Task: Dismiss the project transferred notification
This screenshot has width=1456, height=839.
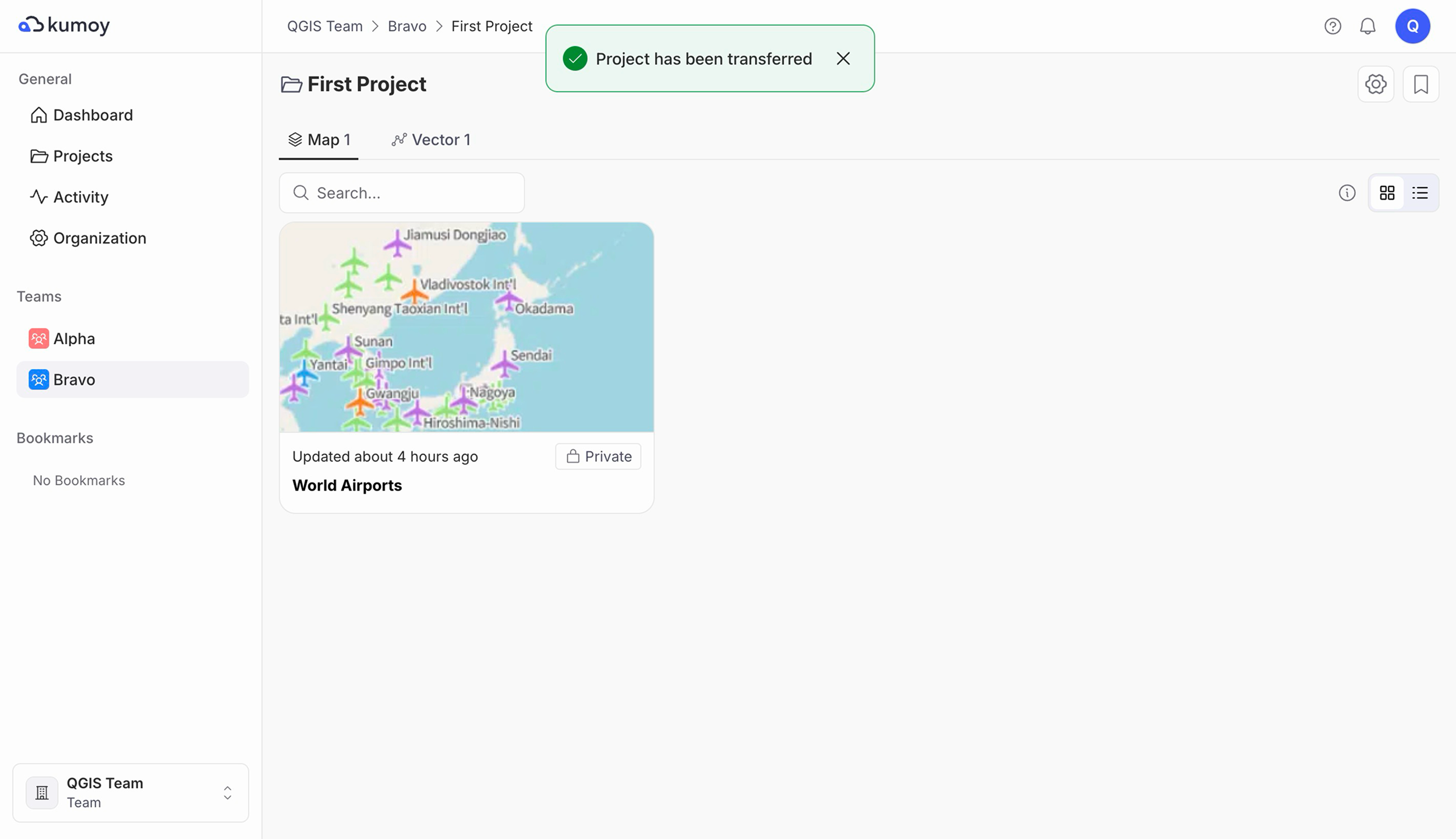Action: 843,58
